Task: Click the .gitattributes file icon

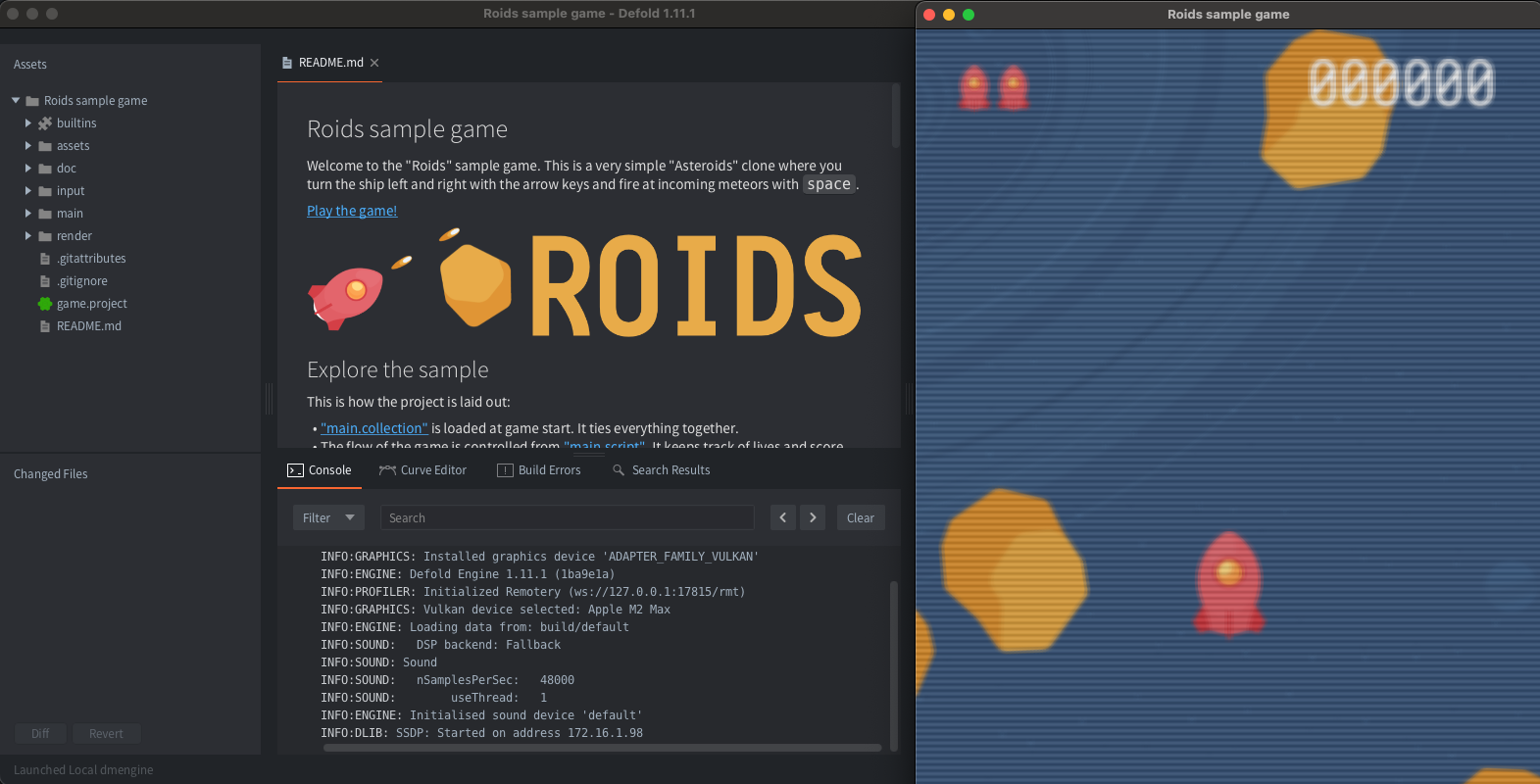Action: (45, 259)
